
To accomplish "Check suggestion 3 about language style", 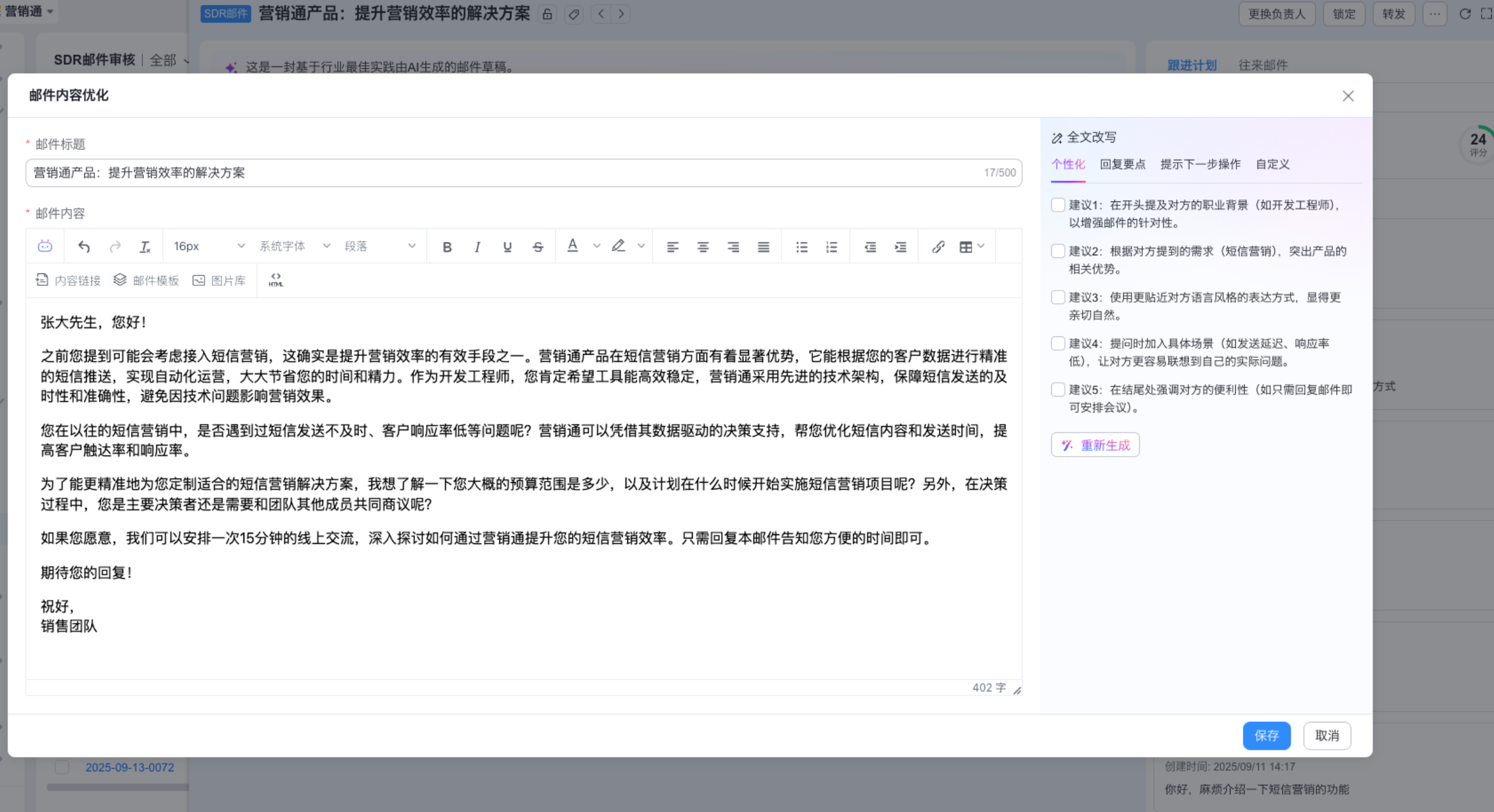I will 1058,298.
